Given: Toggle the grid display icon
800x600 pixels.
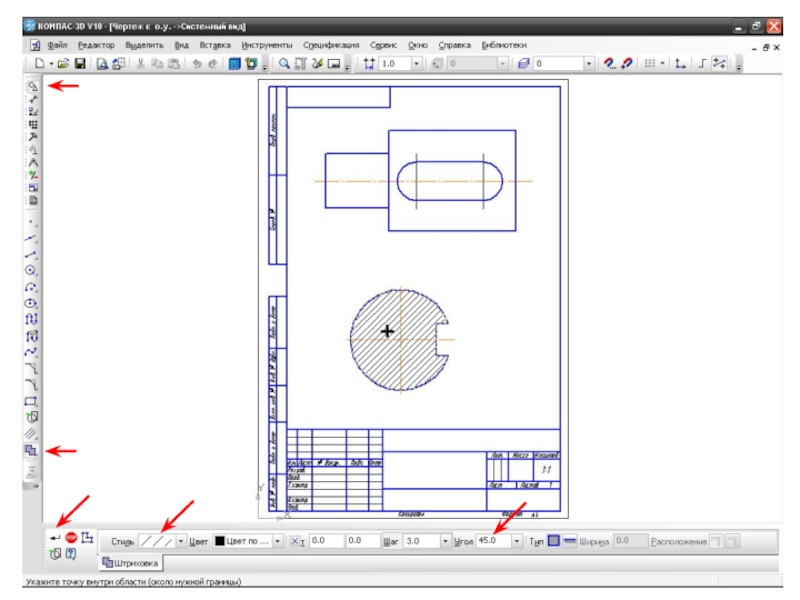Looking at the screenshot, I should [649, 63].
